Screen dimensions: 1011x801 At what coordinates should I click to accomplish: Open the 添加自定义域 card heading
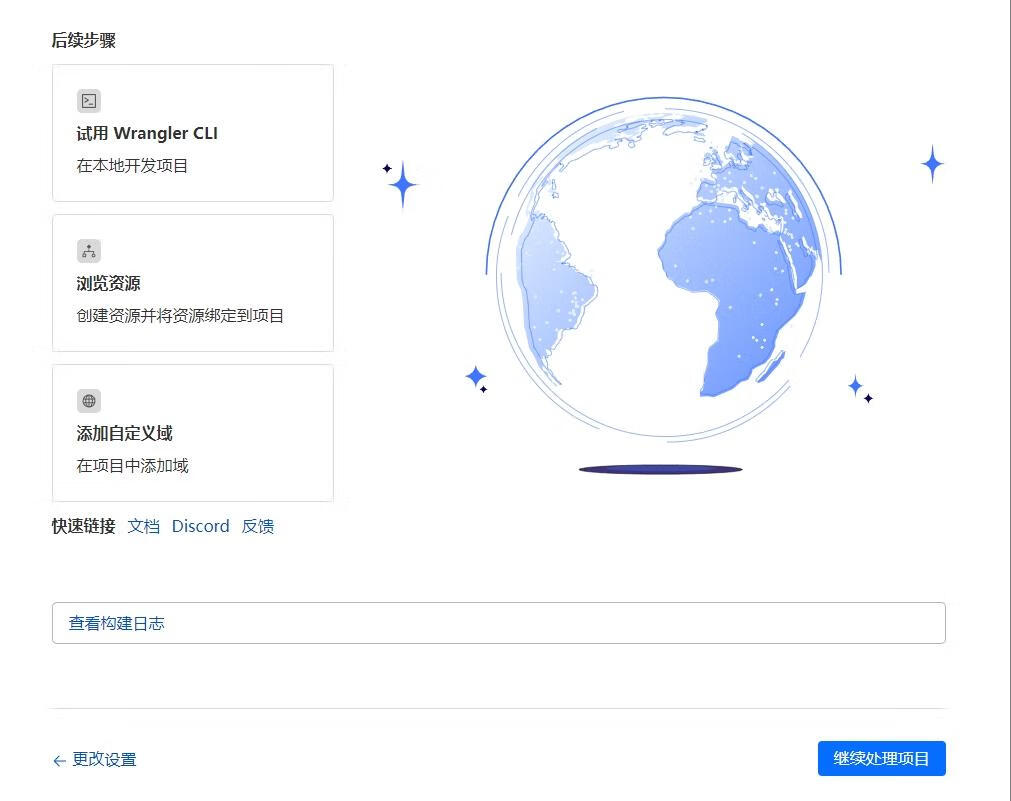click(x=124, y=434)
